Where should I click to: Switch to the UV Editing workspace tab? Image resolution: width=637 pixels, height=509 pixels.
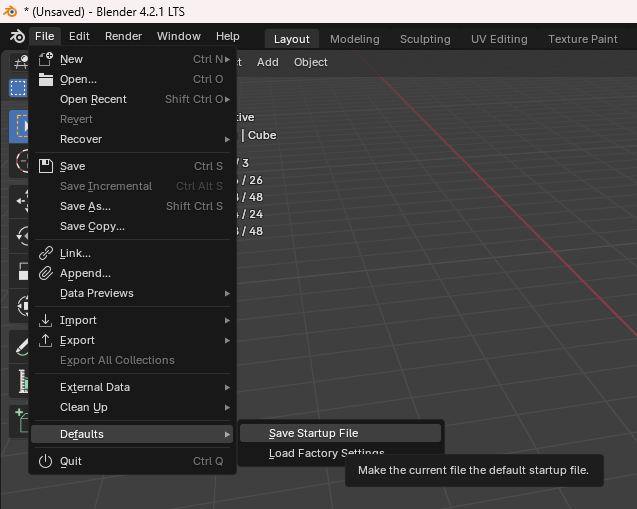coord(499,39)
